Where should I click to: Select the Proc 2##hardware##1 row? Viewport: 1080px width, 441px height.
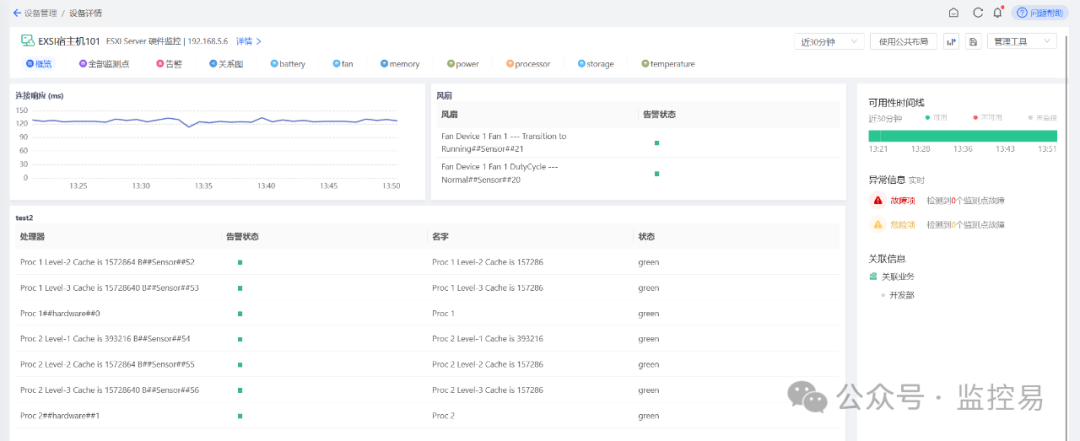pos(427,416)
